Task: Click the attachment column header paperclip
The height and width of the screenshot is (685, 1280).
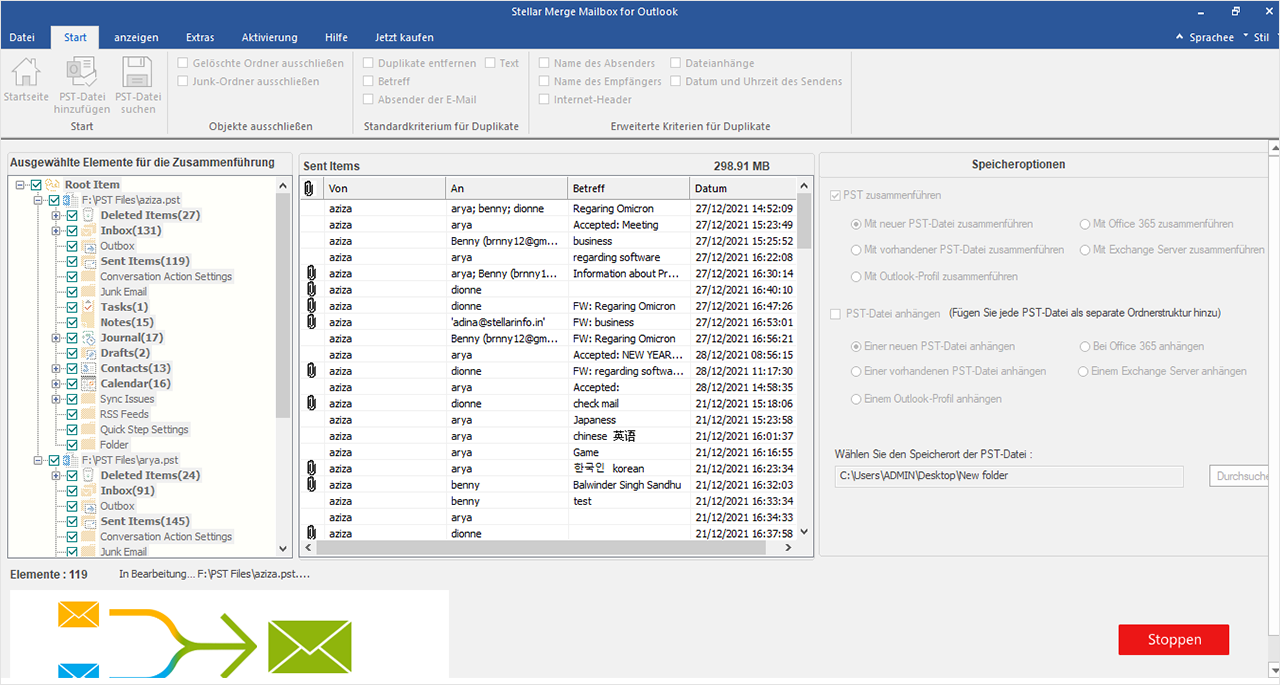Action: pyautogui.click(x=309, y=188)
